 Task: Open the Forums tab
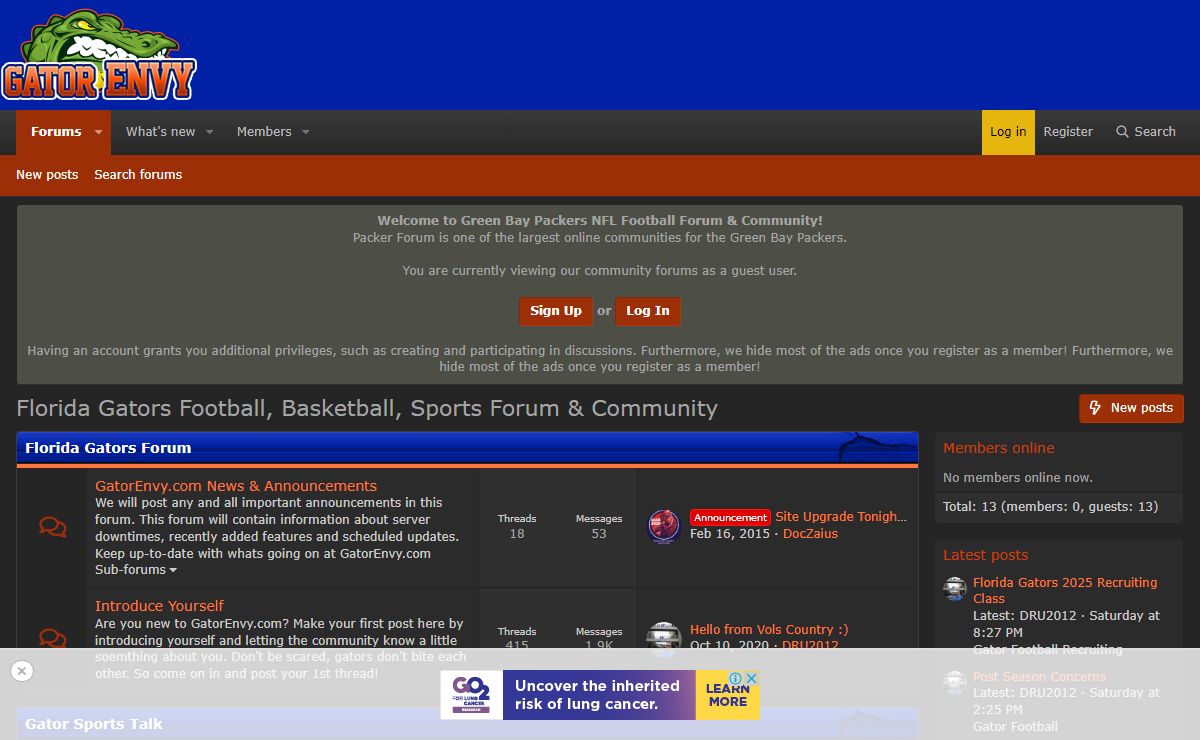pyautogui.click(x=56, y=132)
